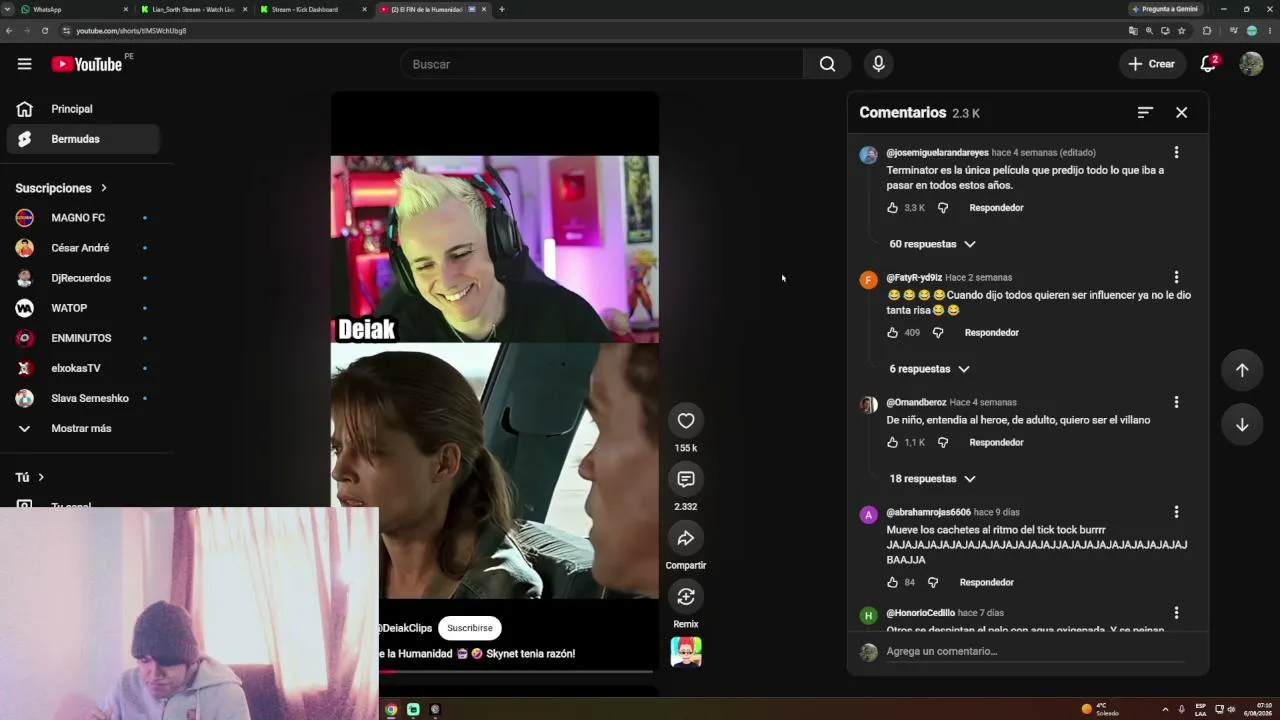The width and height of the screenshot is (1280, 720).
Task: Open the DjRecuerdos subscription
Action: [x=83, y=278]
